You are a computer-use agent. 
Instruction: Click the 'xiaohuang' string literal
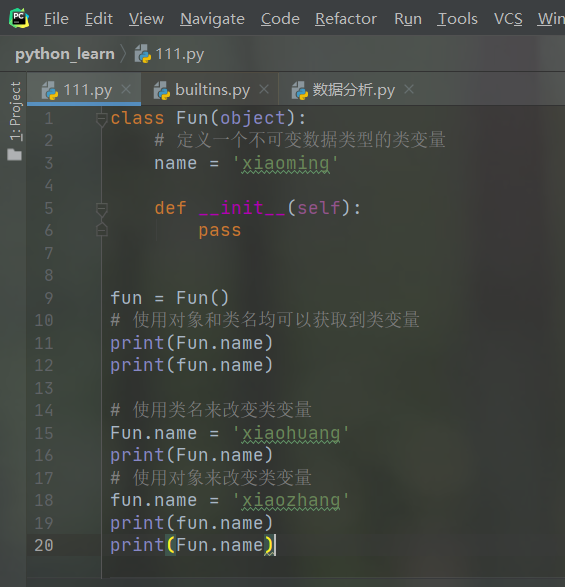click(x=291, y=433)
